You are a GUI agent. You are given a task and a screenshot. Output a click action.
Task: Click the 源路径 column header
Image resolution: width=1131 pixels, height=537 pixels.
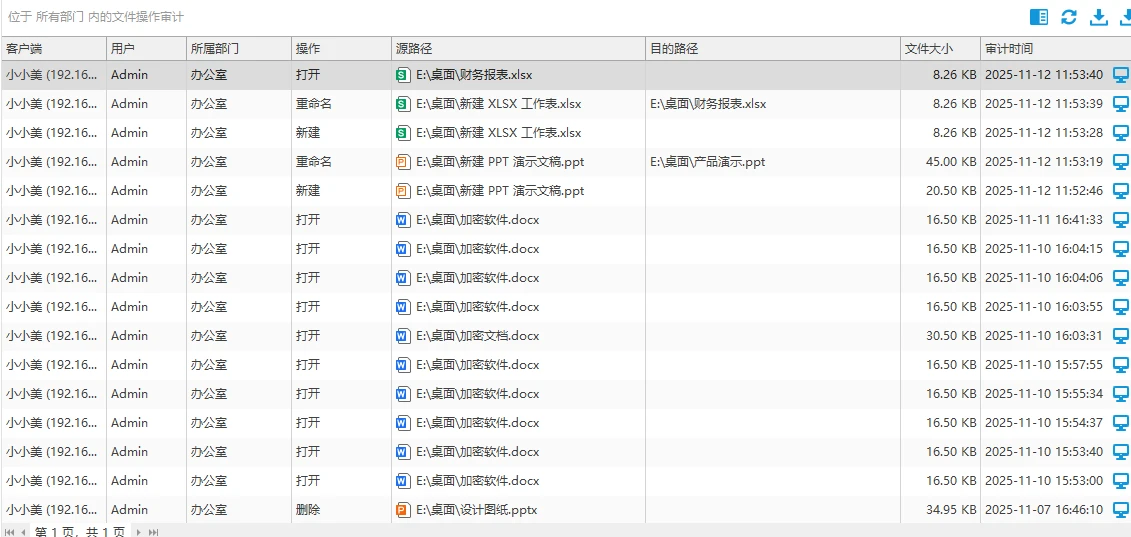pyautogui.click(x=518, y=49)
